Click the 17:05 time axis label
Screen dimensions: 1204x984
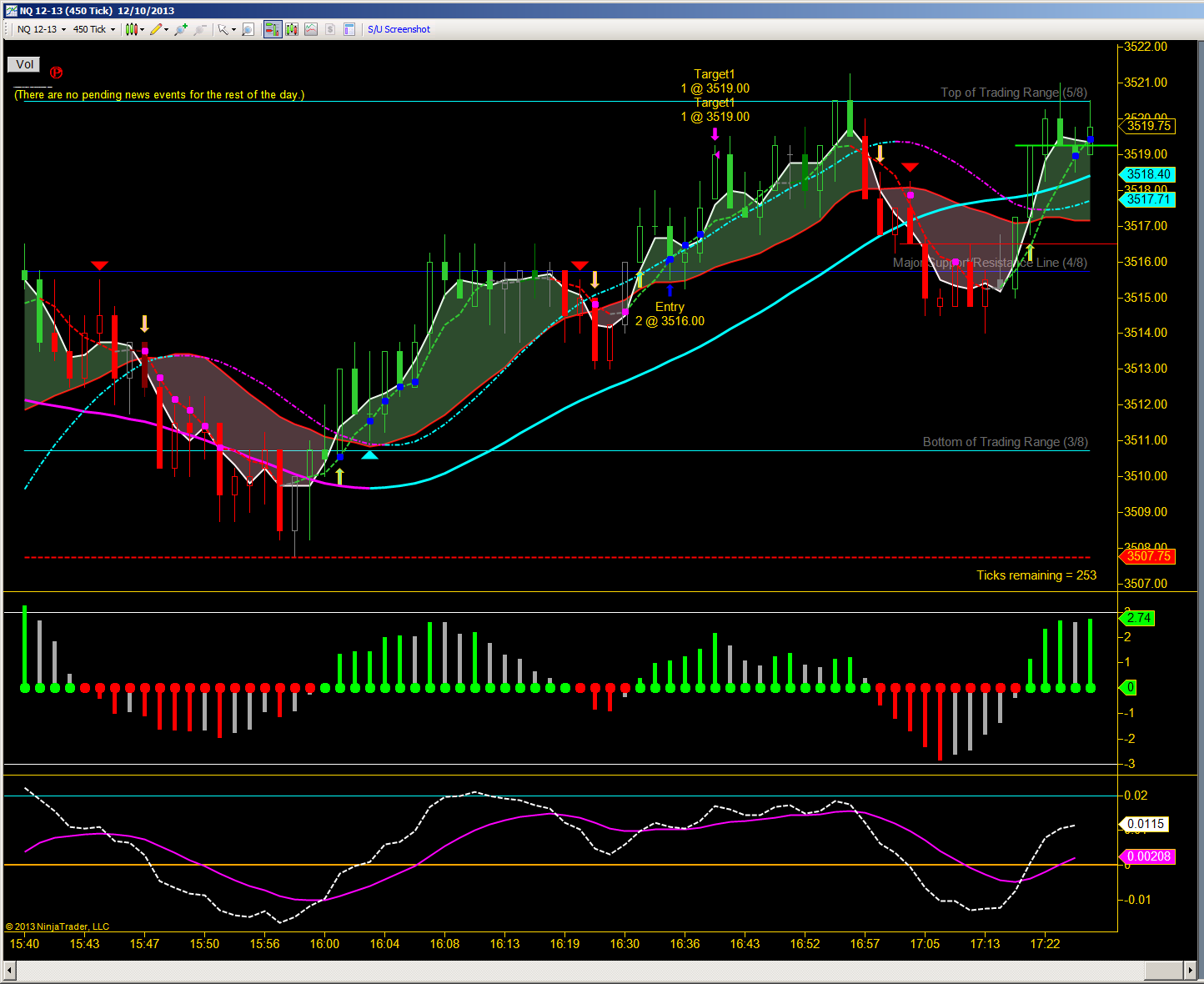(925, 944)
